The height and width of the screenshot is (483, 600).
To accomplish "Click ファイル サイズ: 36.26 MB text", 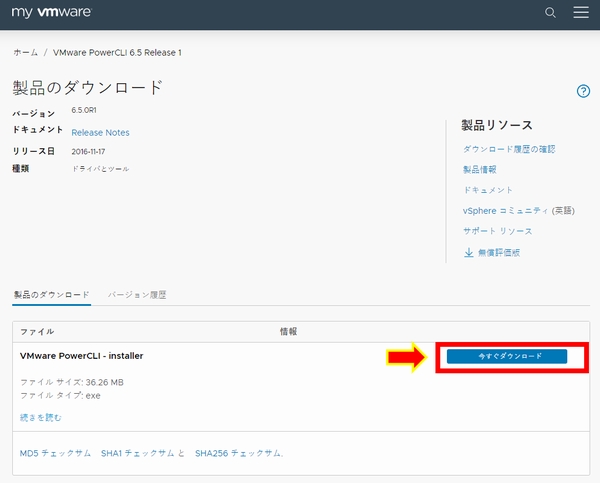I will tap(72, 382).
